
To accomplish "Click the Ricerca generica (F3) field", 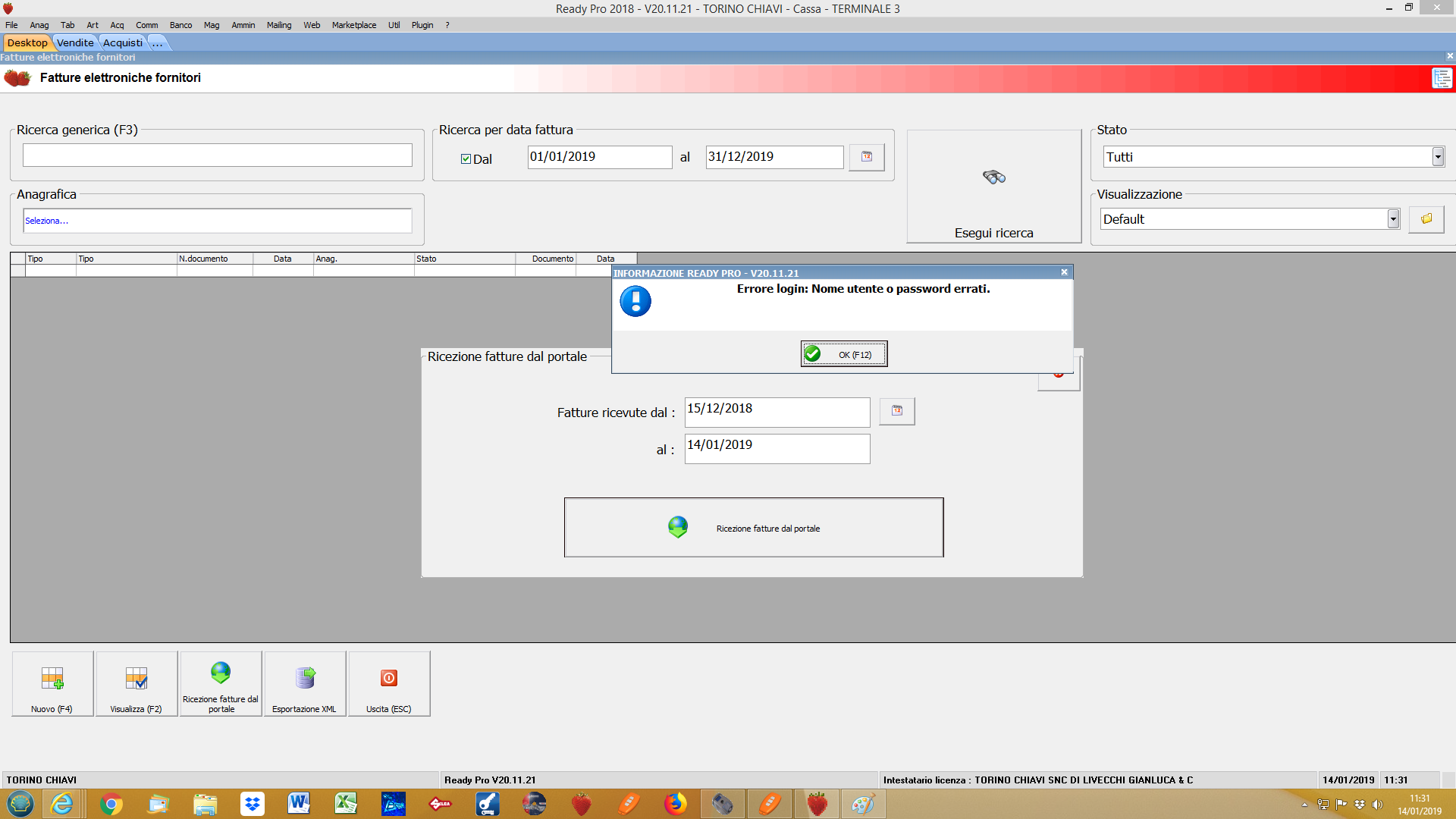I will click(218, 155).
